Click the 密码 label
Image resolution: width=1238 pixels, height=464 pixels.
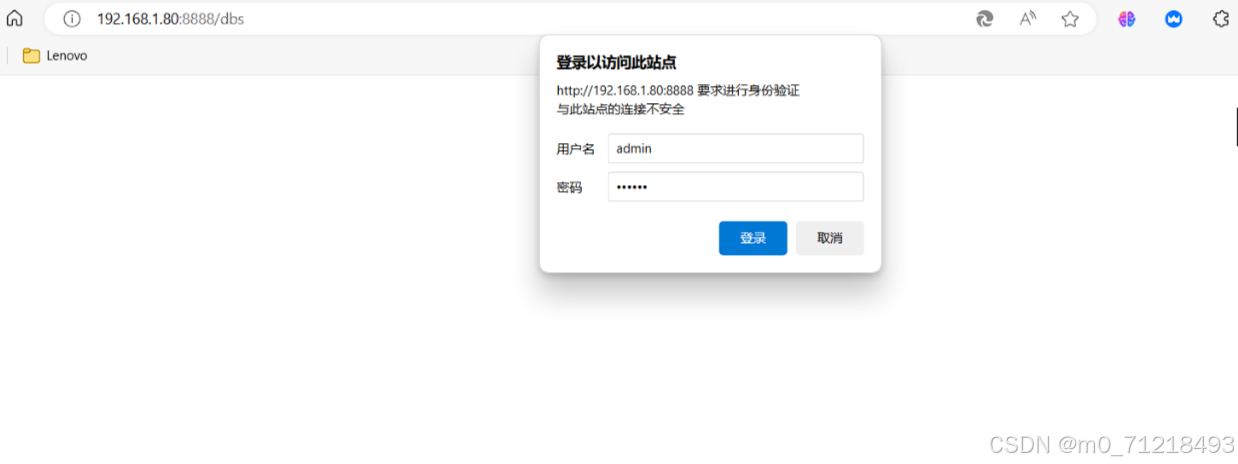569,187
